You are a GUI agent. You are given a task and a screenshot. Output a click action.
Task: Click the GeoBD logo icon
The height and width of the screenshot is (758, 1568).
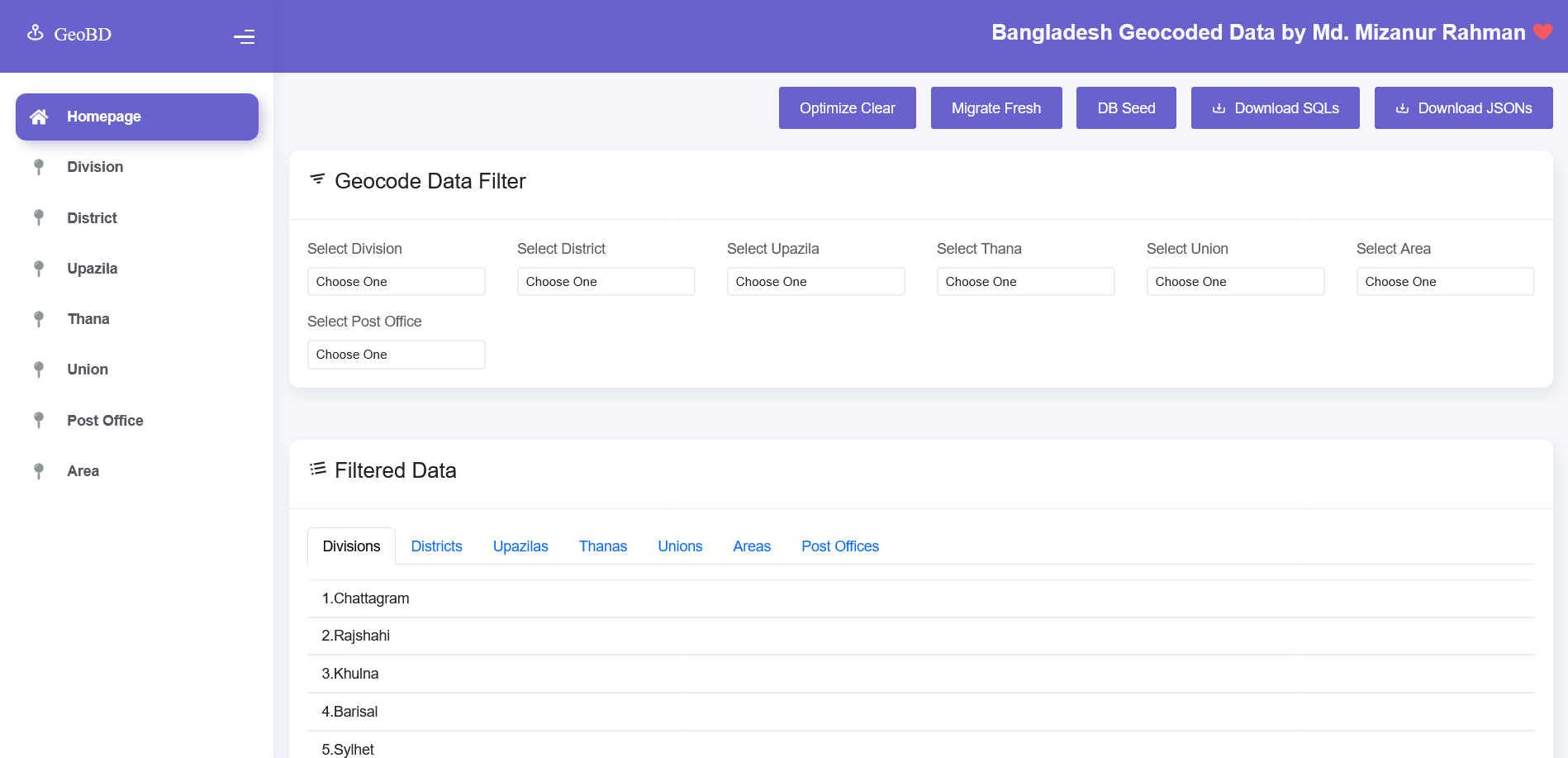pyautogui.click(x=34, y=32)
